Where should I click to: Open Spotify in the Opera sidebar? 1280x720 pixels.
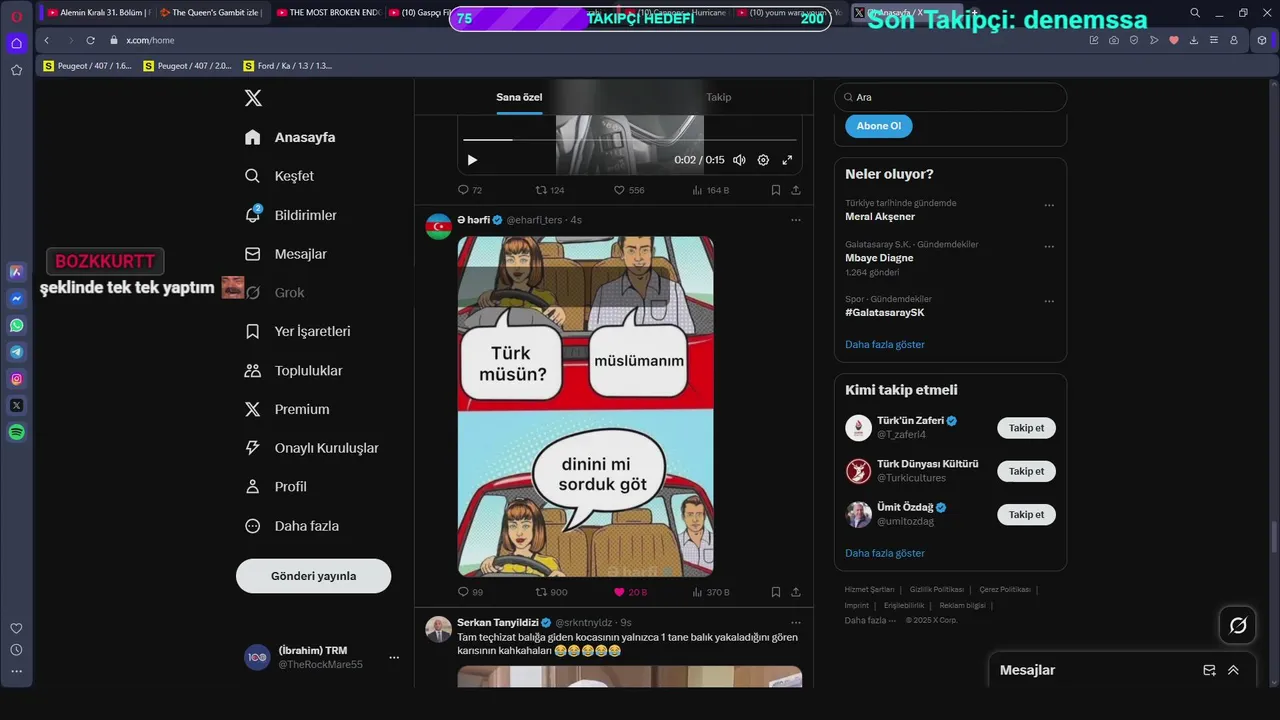coord(17,432)
